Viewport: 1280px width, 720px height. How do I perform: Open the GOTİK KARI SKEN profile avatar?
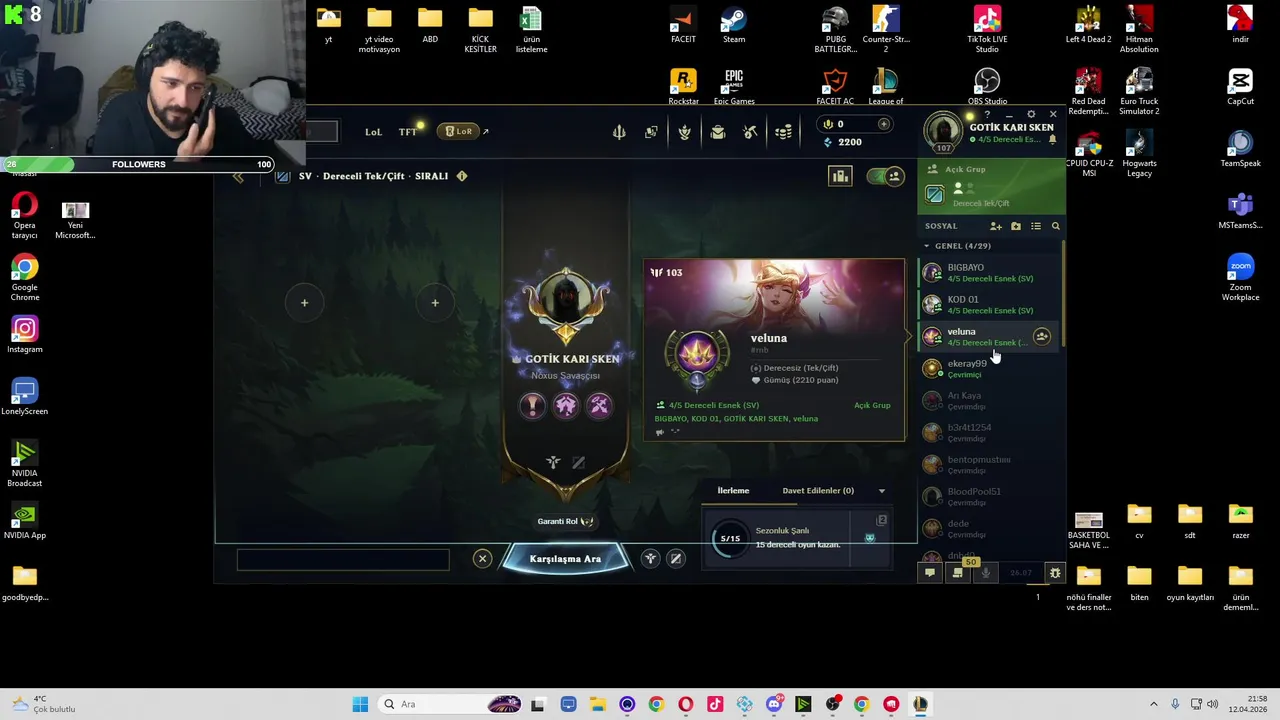[x=942, y=131]
